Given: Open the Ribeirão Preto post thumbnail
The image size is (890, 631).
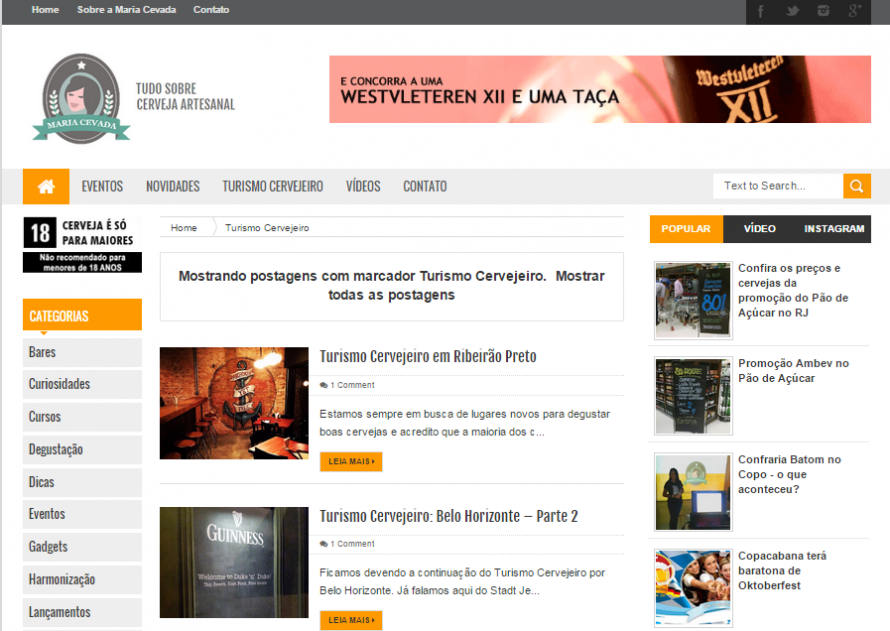Looking at the screenshot, I should 234,403.
